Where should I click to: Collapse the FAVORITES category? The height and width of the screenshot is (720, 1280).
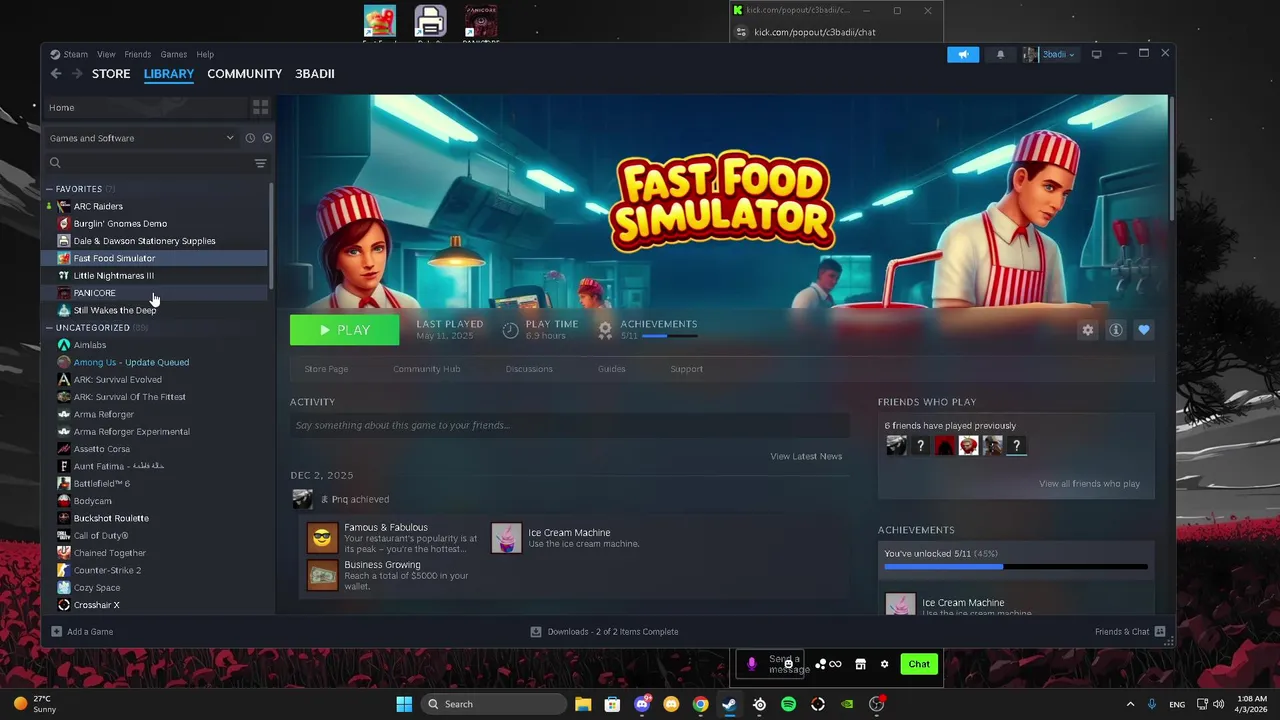(x=49, y=189)
